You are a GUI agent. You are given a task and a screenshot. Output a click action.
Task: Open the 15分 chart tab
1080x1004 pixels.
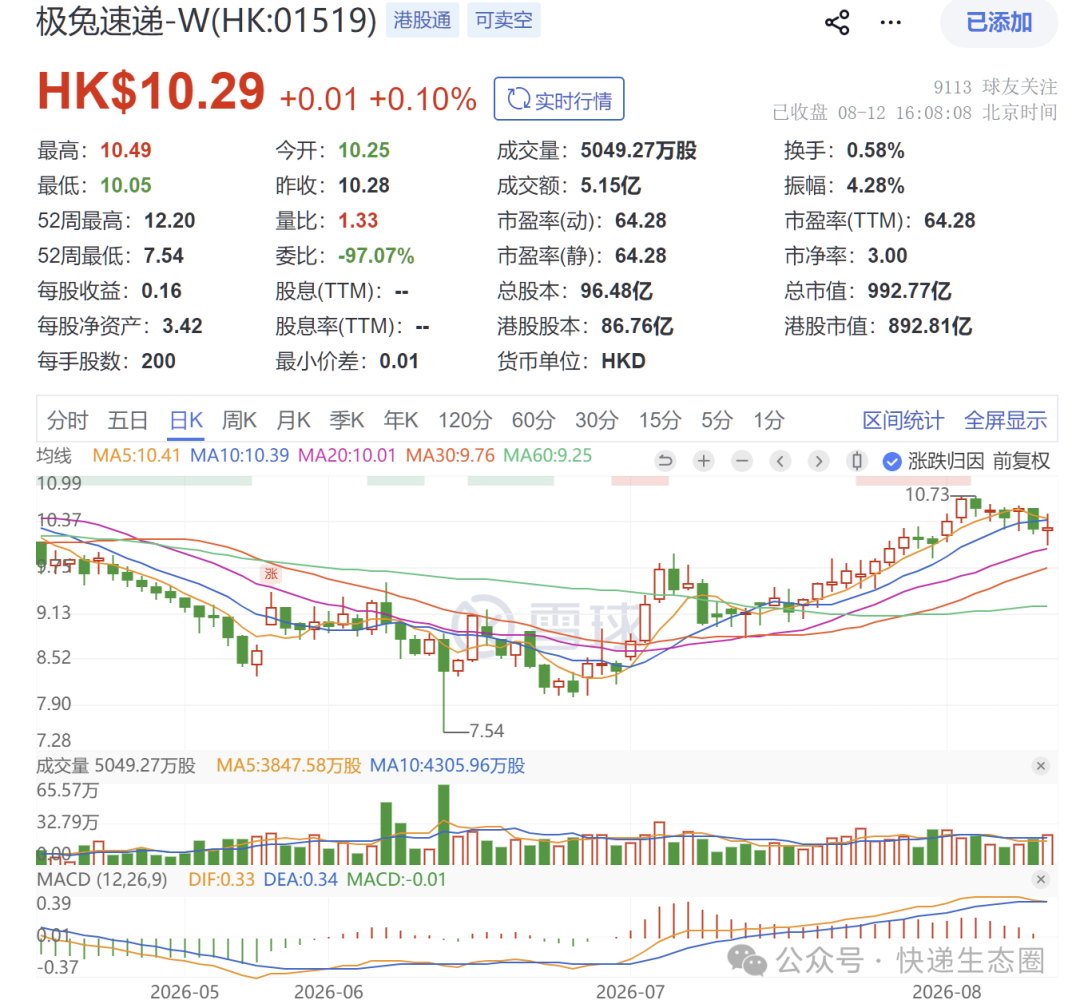[x=660, y=420]
